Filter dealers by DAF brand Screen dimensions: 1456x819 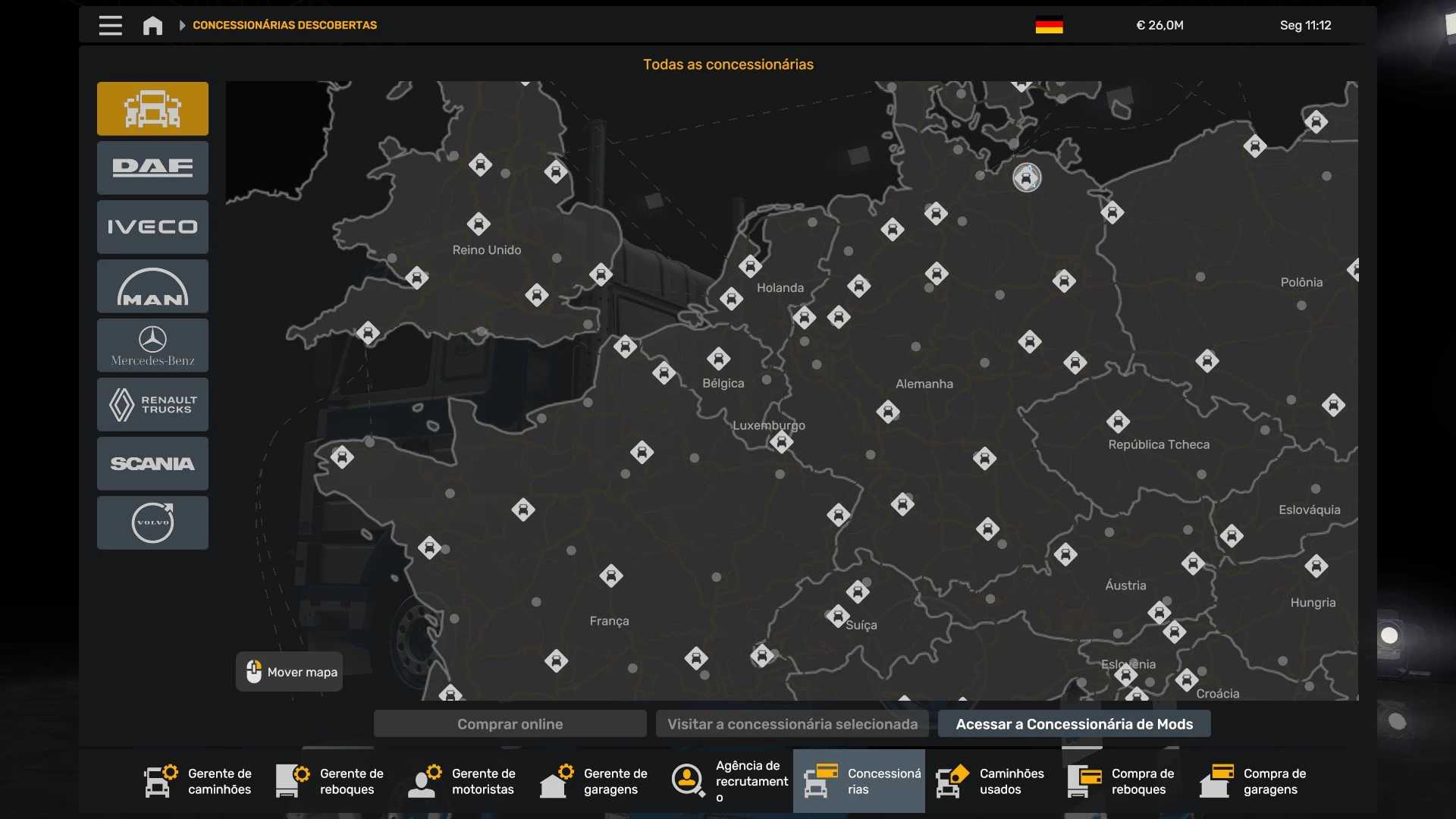pos(152,168)
